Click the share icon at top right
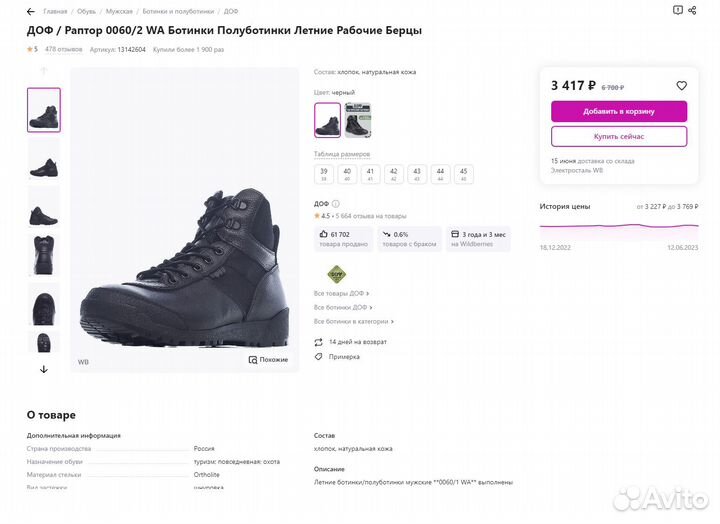The height and width of the screenshot is (524, 720). coord(692,10)
